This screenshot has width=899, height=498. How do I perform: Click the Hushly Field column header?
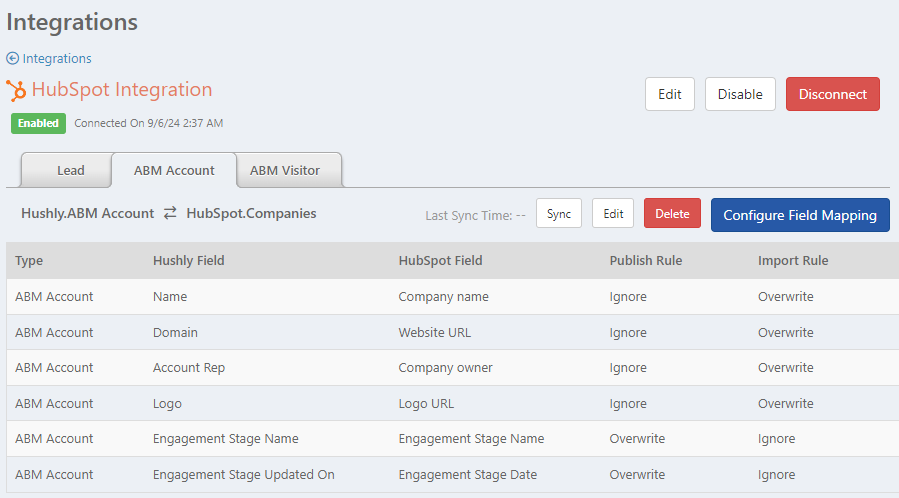point(189,261)
